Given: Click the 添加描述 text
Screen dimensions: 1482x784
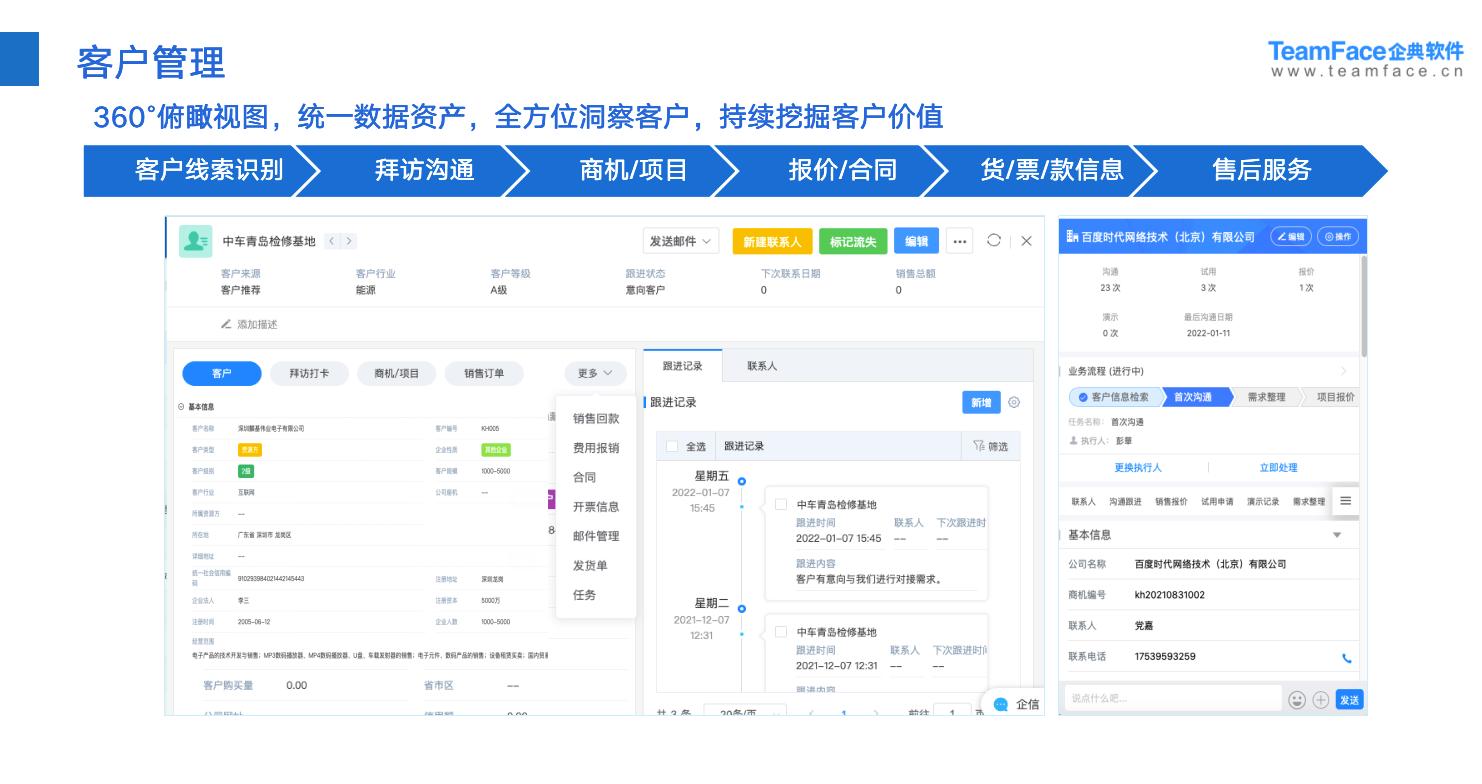Looking at the screenshot, I should click(x=257, y=324).
